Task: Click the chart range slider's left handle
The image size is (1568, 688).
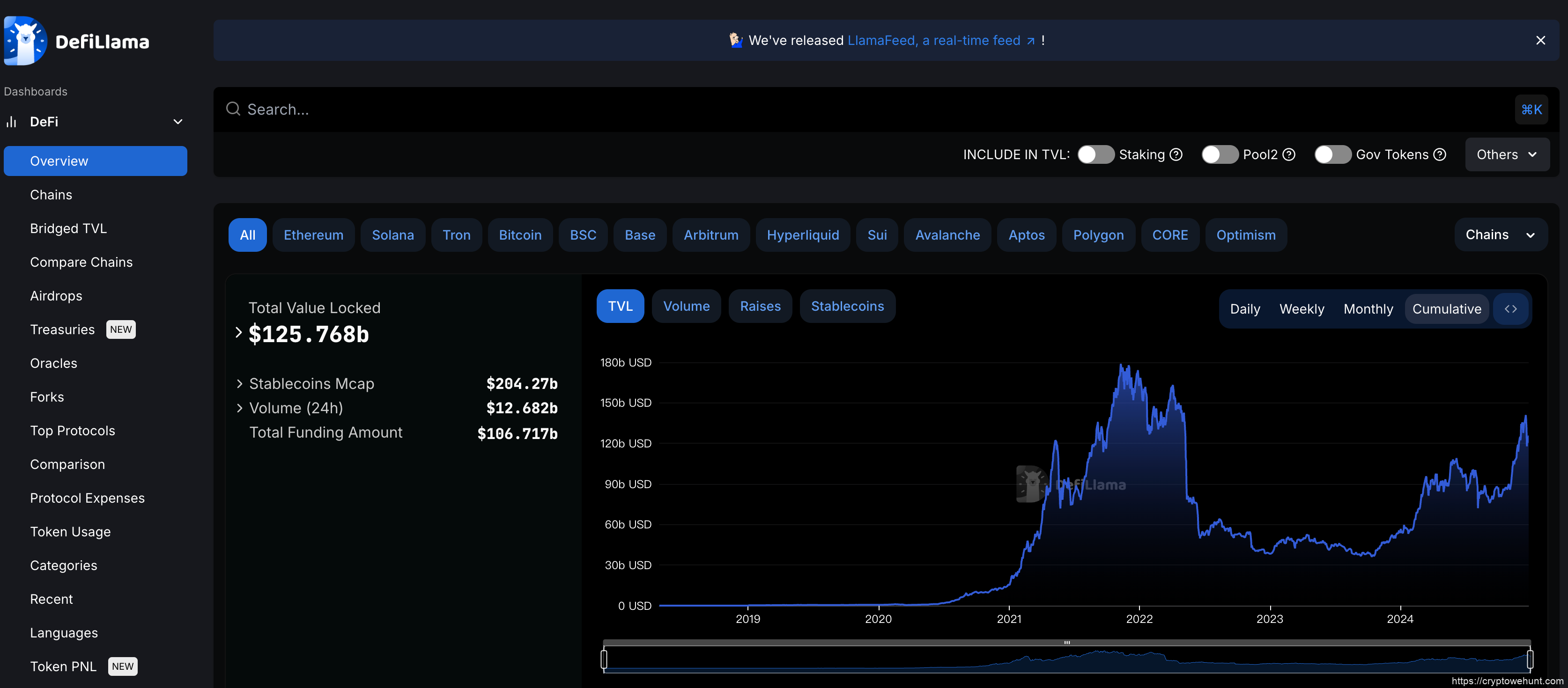Action: [604, 659]
